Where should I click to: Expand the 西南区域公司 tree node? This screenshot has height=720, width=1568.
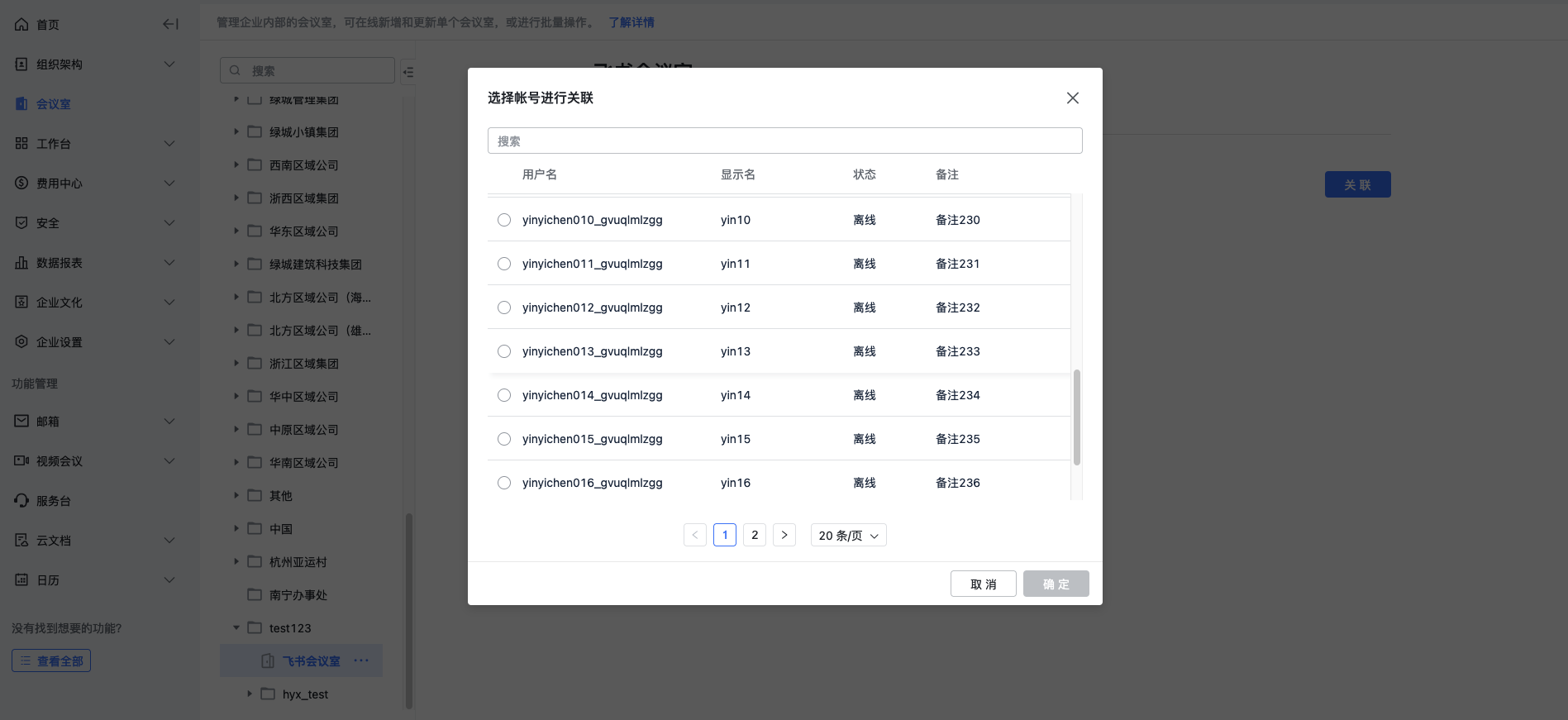click(236, 165)
